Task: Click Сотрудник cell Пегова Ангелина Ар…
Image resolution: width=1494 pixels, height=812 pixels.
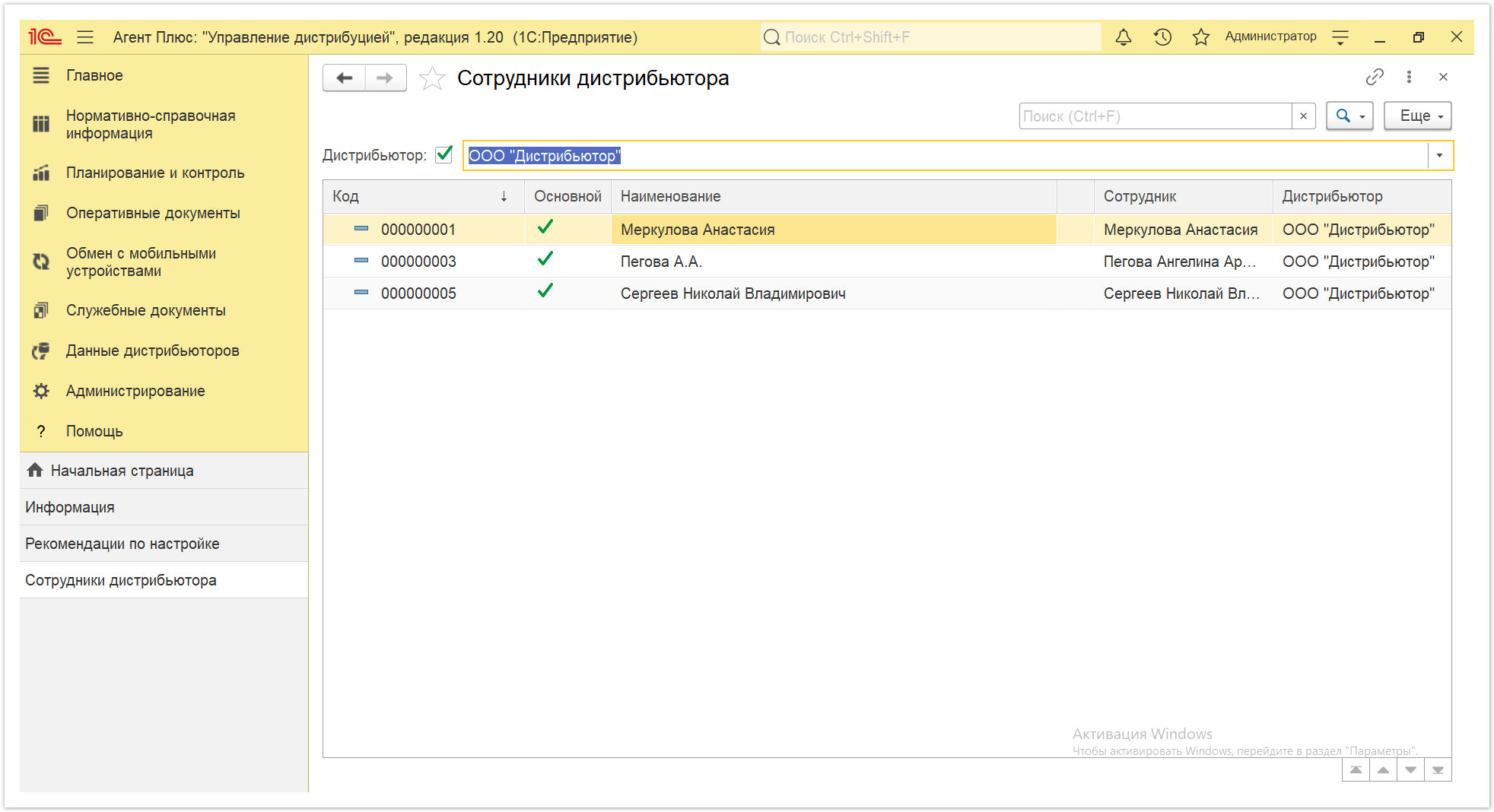Action: point(1183,262)
